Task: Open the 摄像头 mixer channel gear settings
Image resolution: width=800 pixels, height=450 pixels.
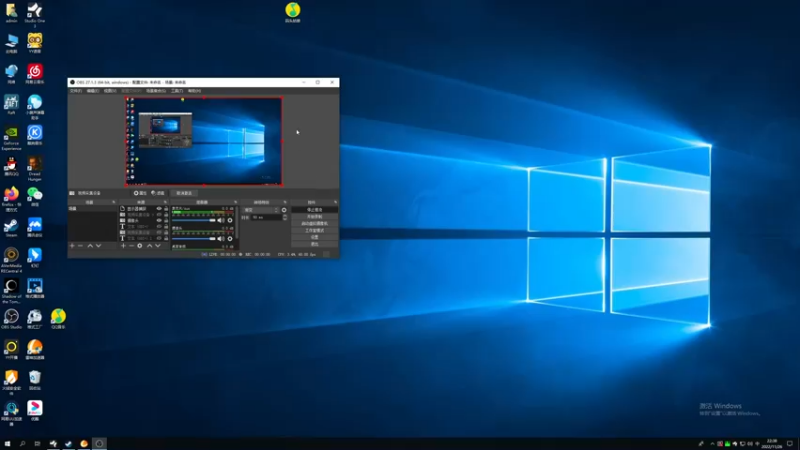Action: (x=230, y=239)
